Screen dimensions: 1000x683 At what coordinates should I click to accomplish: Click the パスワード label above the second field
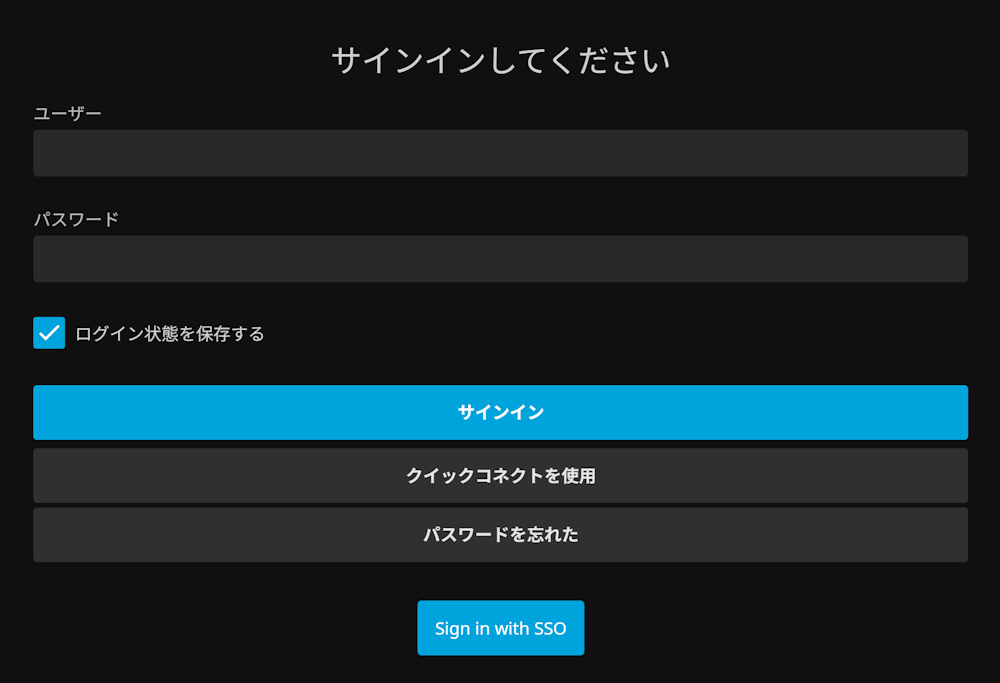click(76, 219)
